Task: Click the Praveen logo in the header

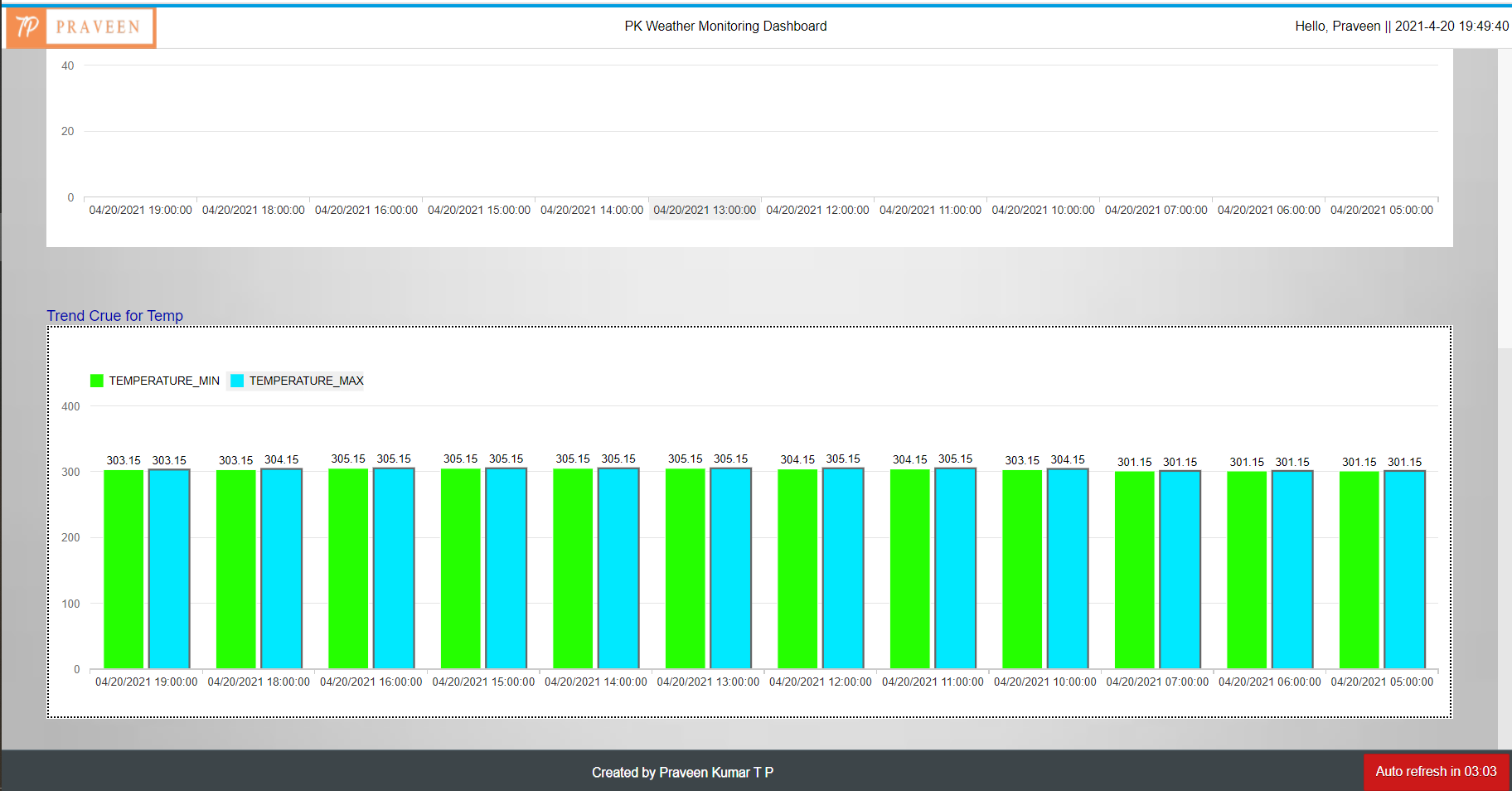Action: 80,27
